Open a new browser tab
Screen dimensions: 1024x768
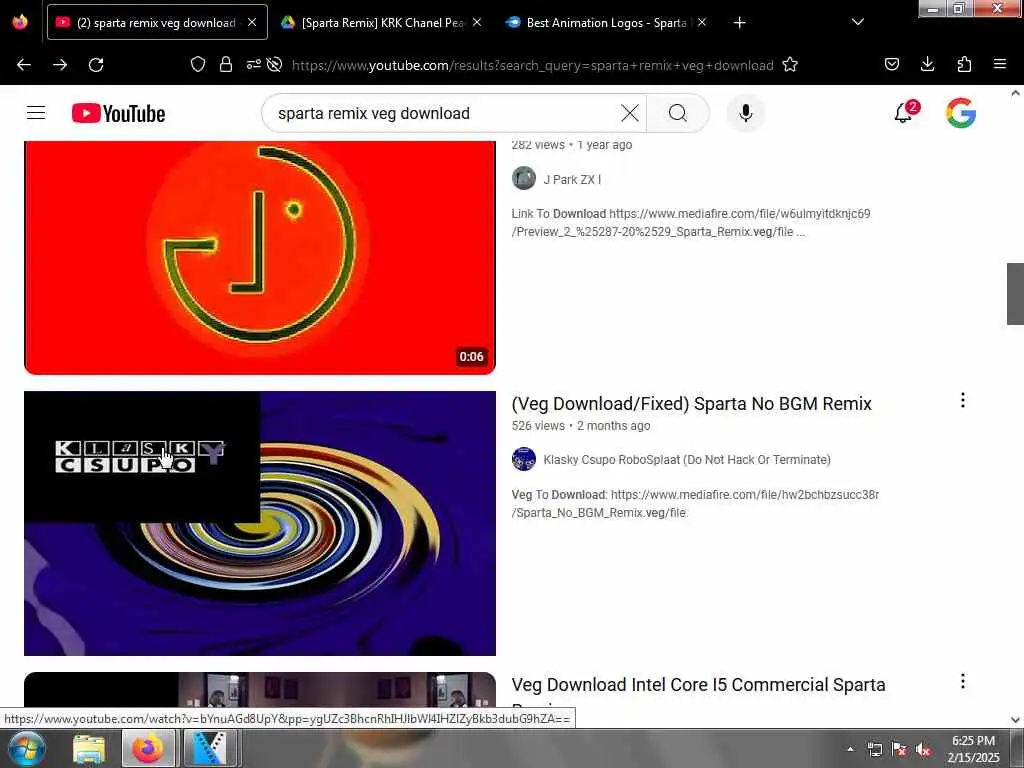[x=739, y=23]
